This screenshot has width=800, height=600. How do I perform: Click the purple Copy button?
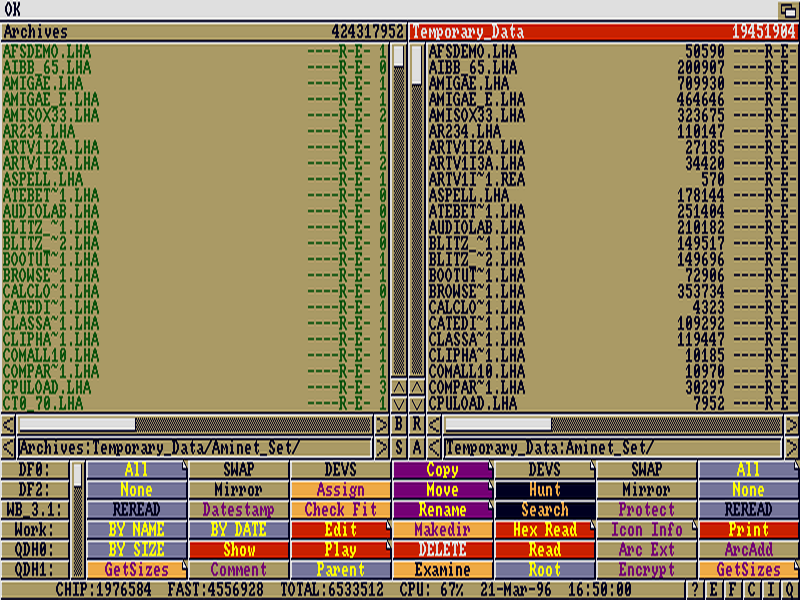click(442, 470)
